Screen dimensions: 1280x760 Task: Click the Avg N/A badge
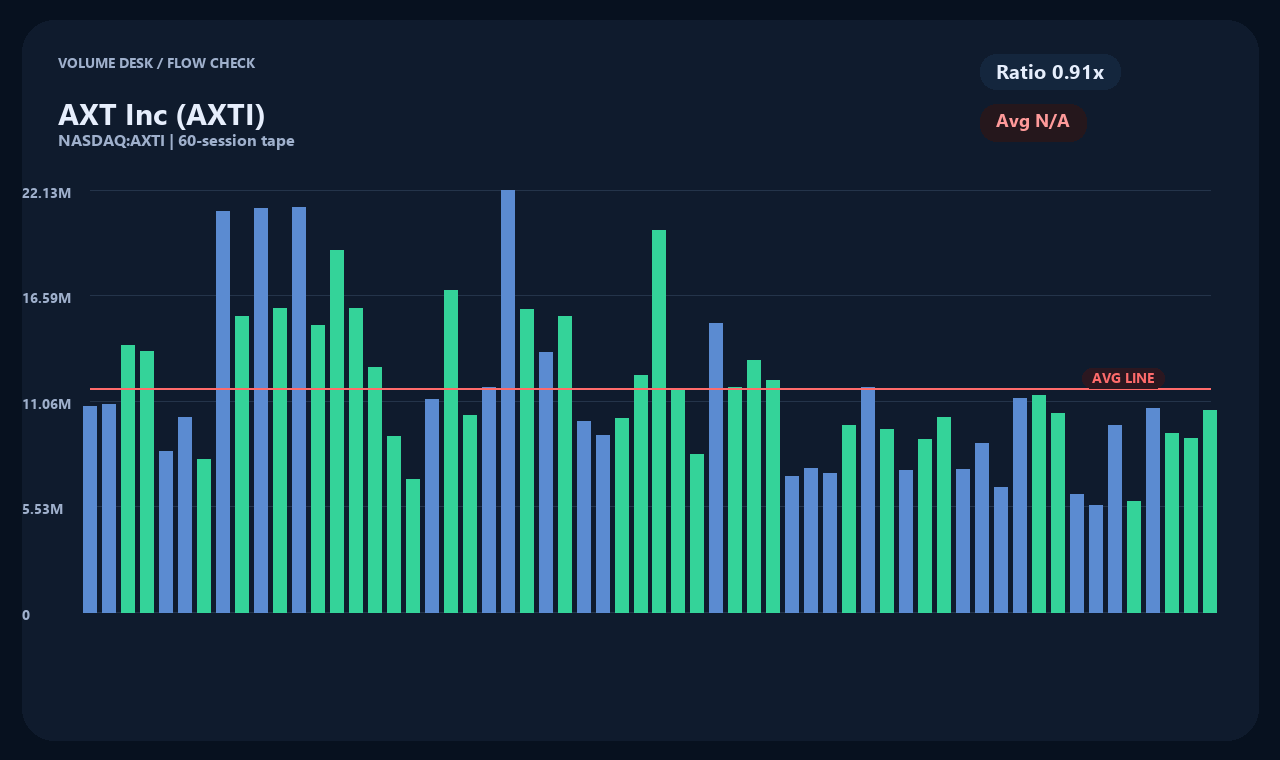tap(1033, 122)
